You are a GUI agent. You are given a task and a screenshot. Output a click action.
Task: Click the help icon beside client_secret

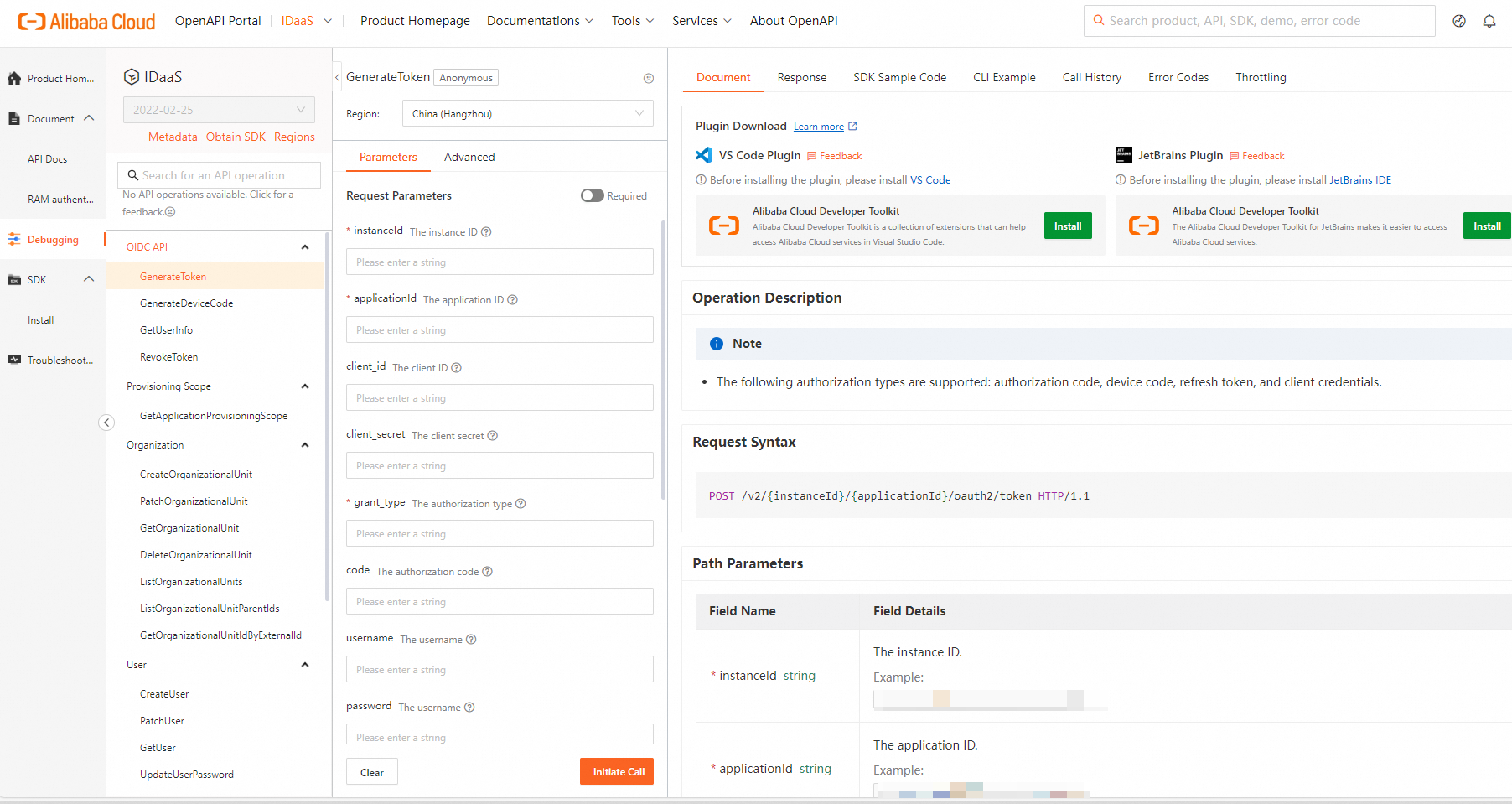(x=493, y=436)
